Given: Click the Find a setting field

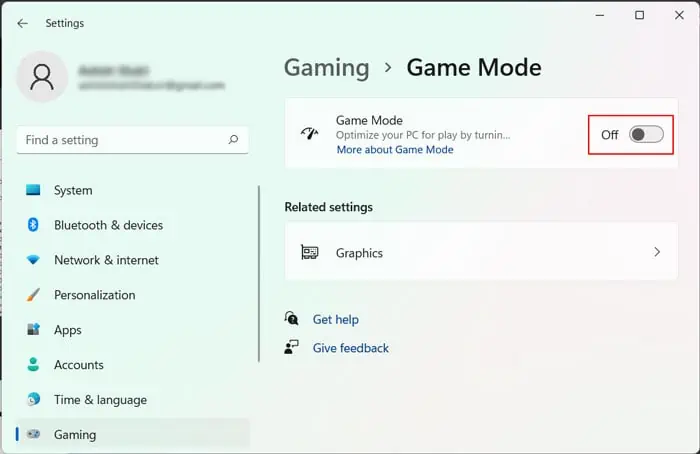Looking at the screenshot, I should click(x=133, y=140).
